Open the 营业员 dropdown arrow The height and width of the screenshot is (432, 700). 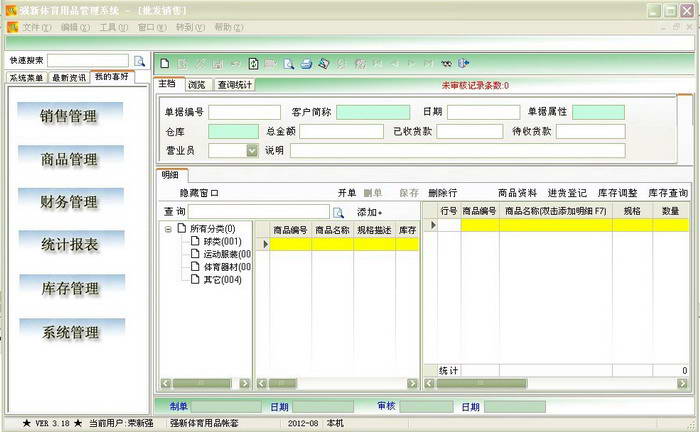[x=252, y=151]
